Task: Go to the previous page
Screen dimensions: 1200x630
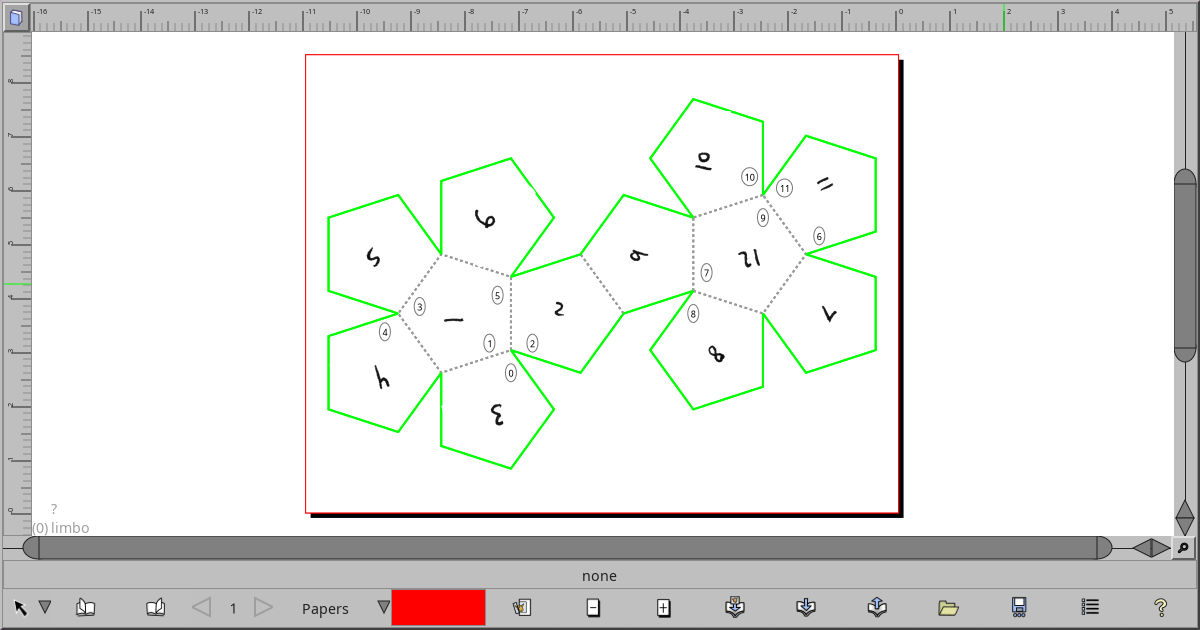Action: pos(199,606)
